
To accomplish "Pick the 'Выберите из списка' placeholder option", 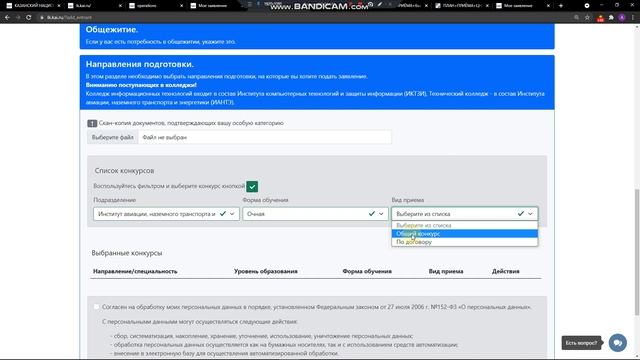I will pos(464,225).
